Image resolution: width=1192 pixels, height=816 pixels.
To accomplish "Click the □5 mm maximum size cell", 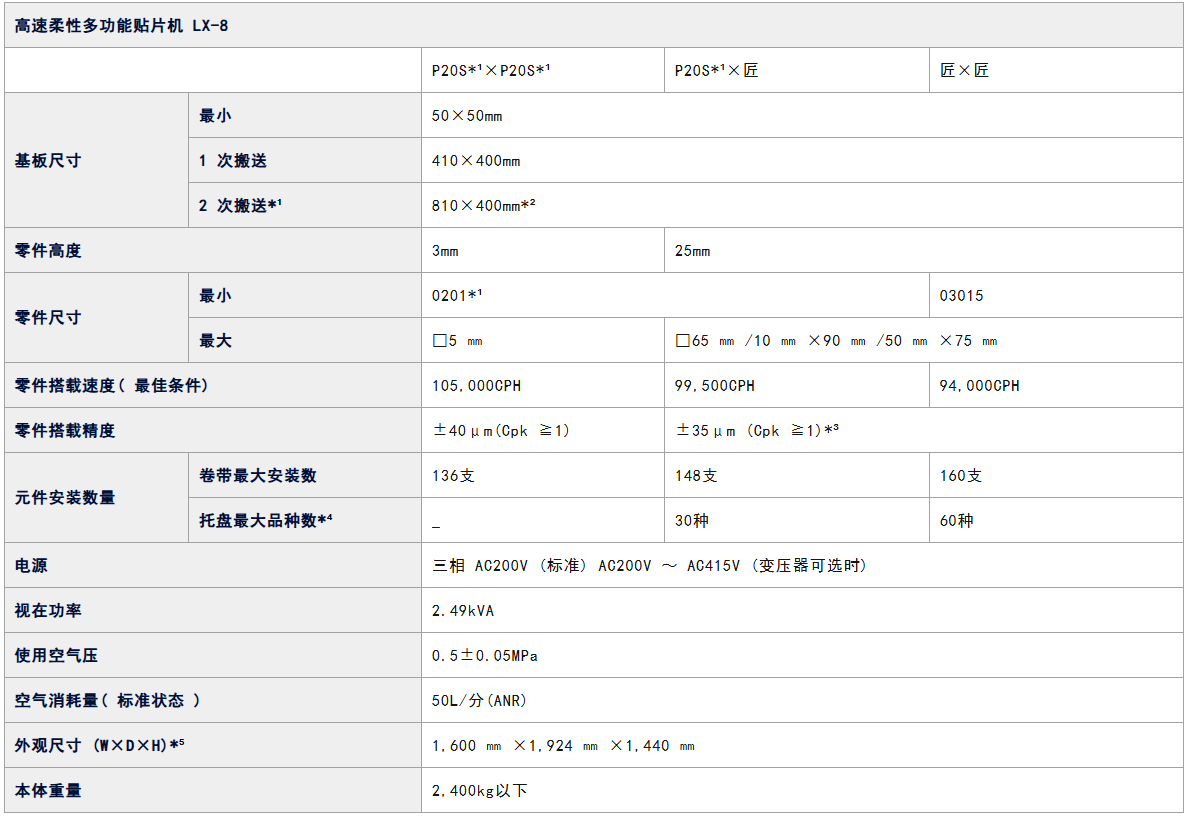I will (458, 341).
